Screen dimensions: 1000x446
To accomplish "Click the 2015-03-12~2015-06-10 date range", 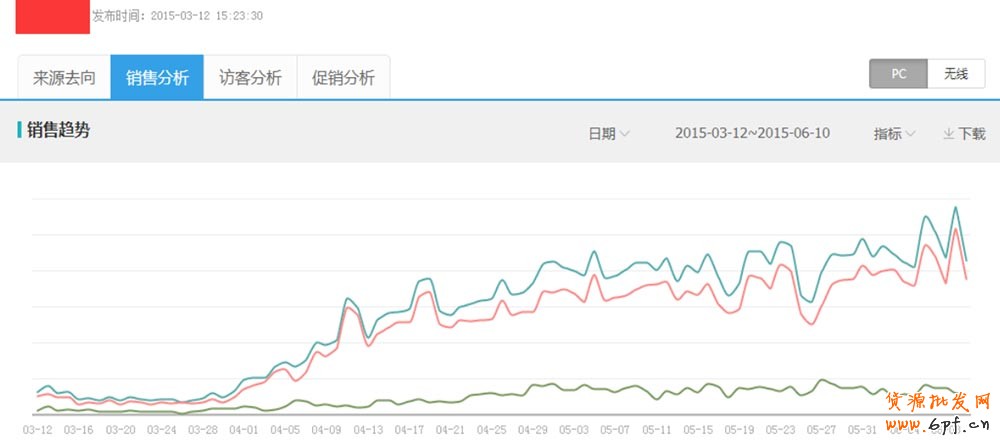I will pyautogui.click(x=752, y=133).
